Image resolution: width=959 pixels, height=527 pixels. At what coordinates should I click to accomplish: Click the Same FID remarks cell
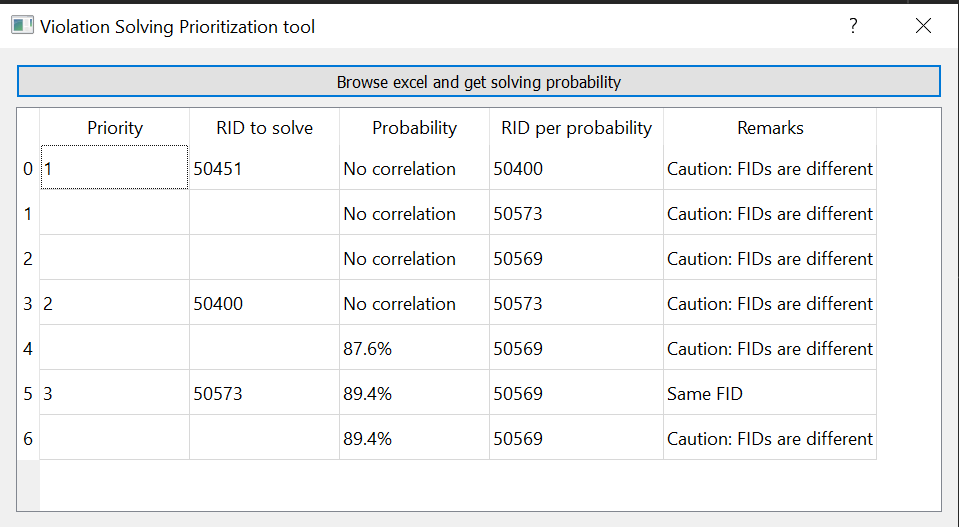pyautogui.click(x=770, y=392)
